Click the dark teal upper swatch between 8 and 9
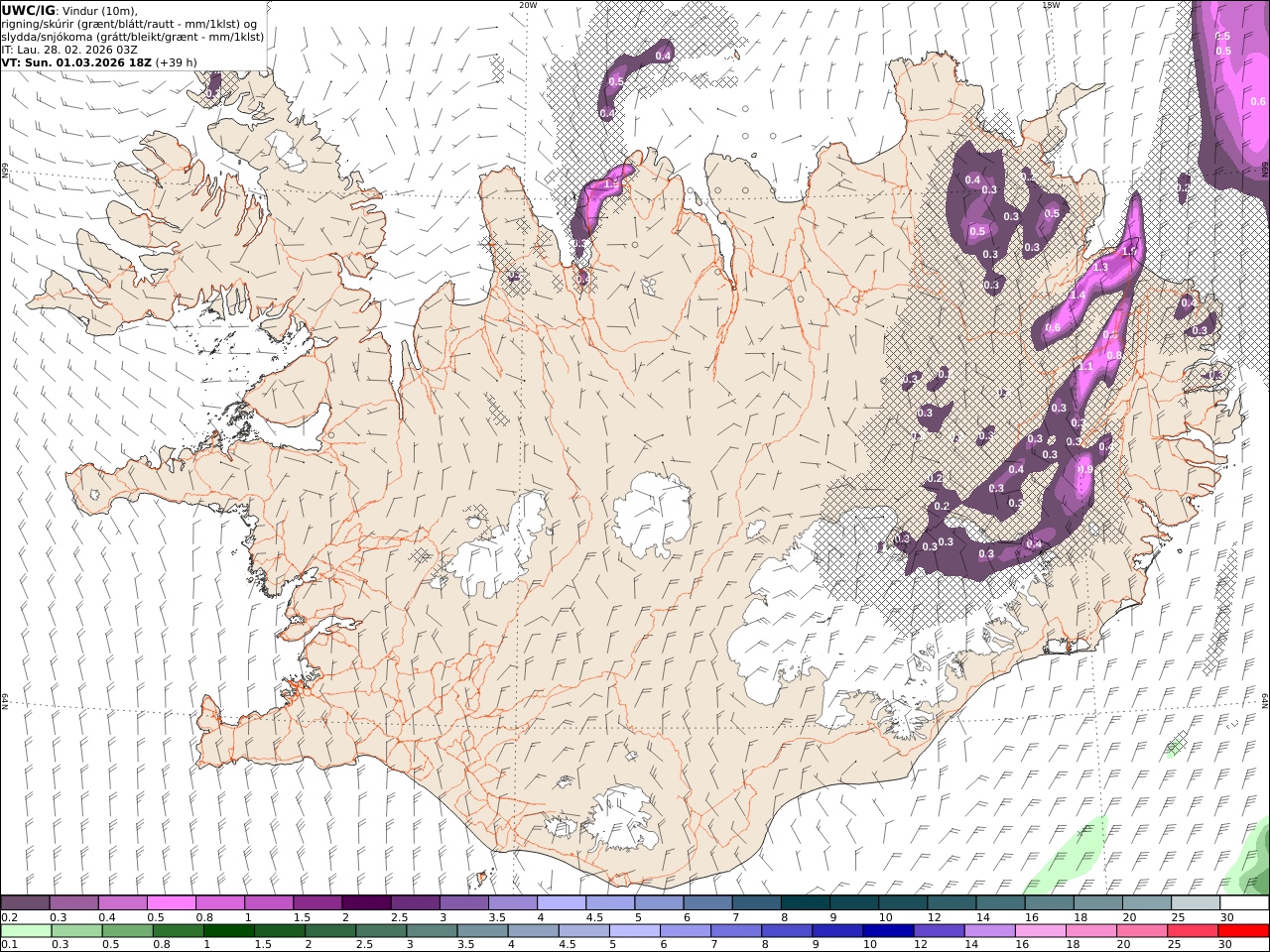Screen dimensions: 1270x952 coord(806,902)
